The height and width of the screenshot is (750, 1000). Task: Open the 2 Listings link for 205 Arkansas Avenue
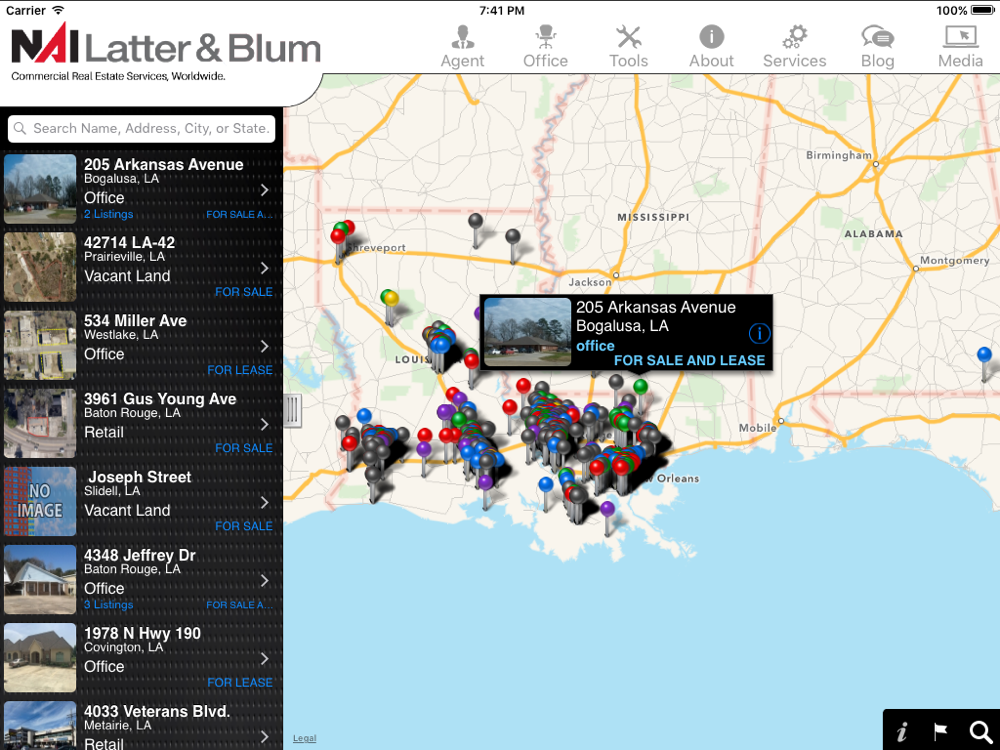coord(108,214)
